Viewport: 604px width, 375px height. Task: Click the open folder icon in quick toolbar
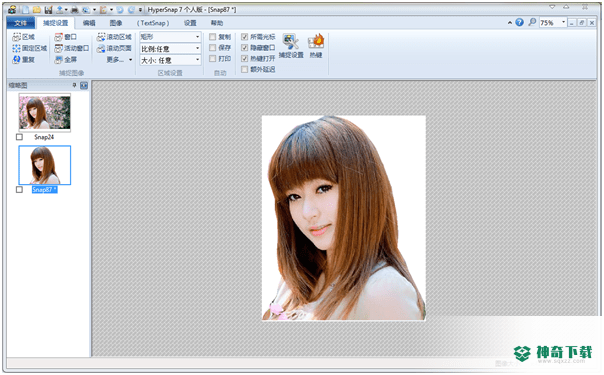point(37,10)
